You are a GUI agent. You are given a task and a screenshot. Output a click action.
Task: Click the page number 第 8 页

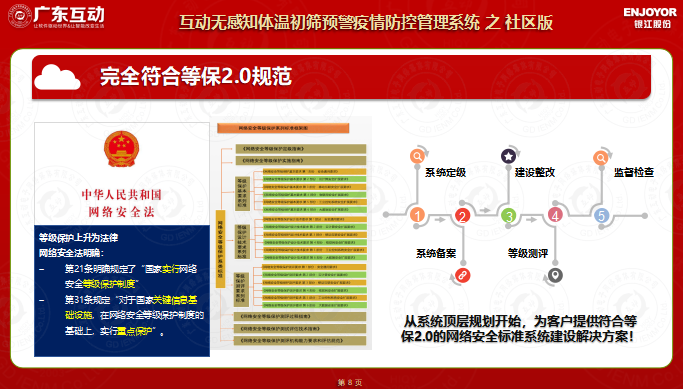pos(350,382)
